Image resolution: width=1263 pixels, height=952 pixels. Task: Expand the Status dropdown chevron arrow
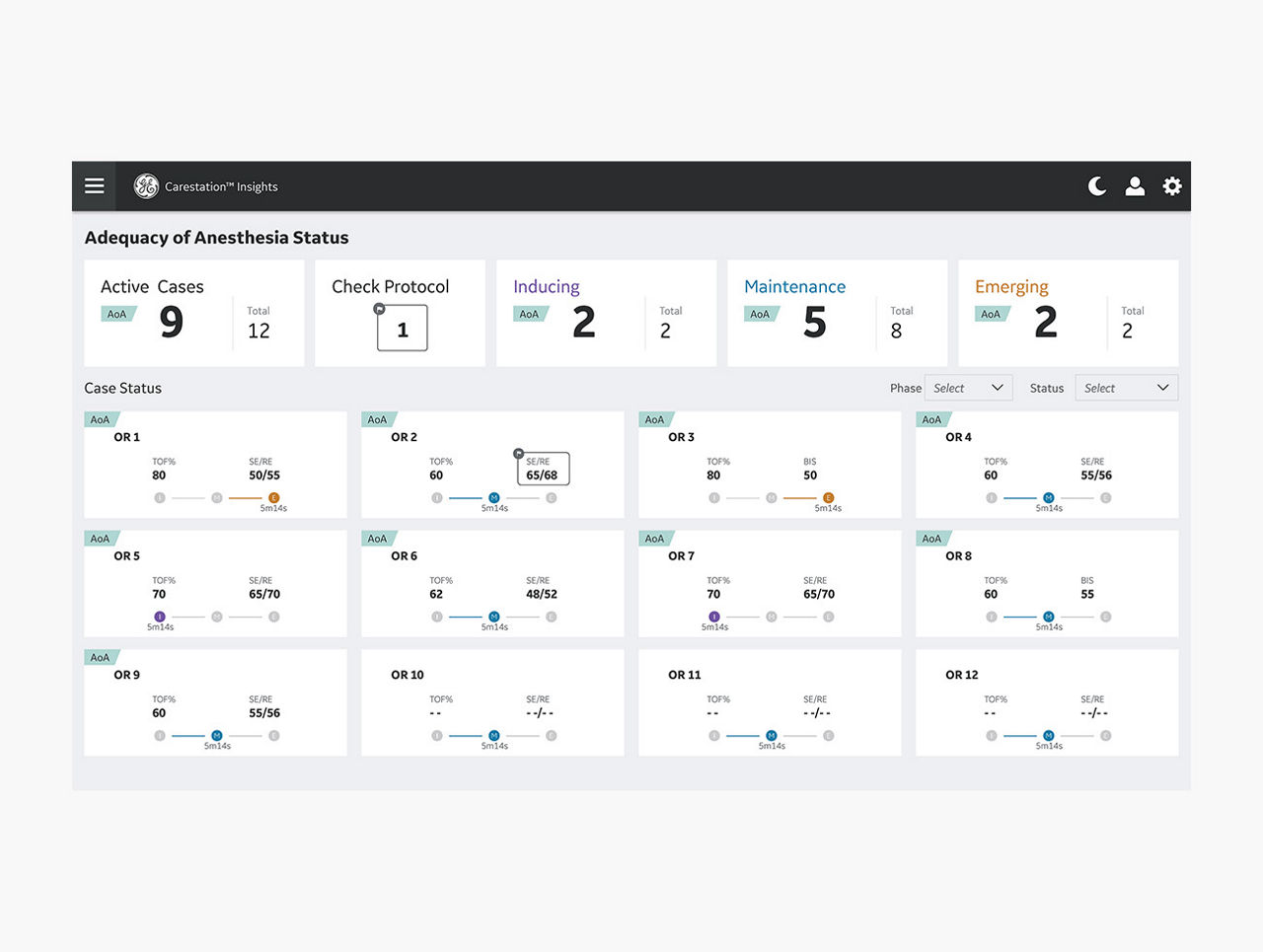click(x=1162, y=389)
